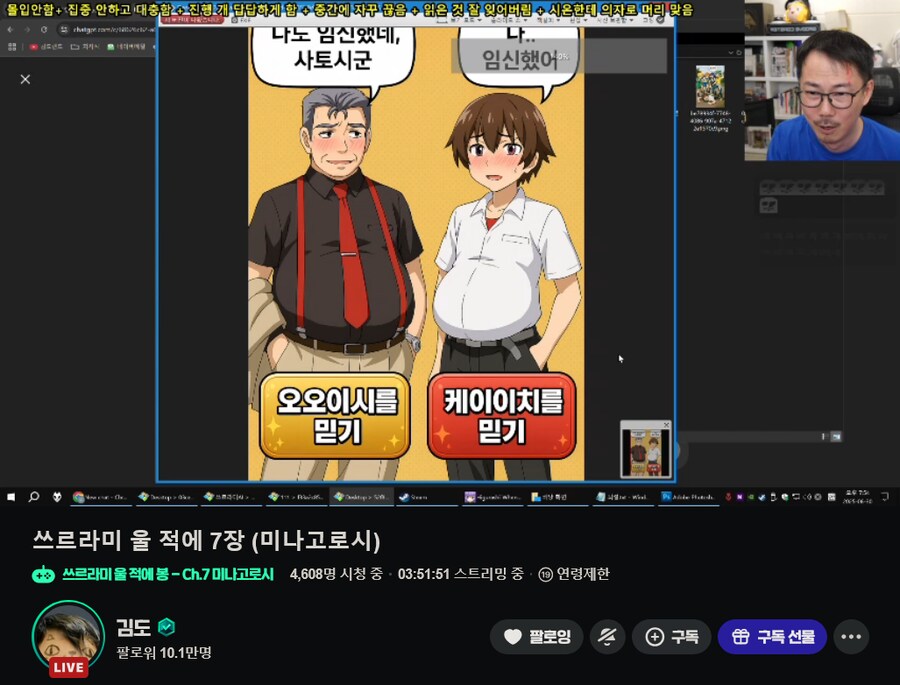Click the browser back arrow

click(x=10, y=30)
